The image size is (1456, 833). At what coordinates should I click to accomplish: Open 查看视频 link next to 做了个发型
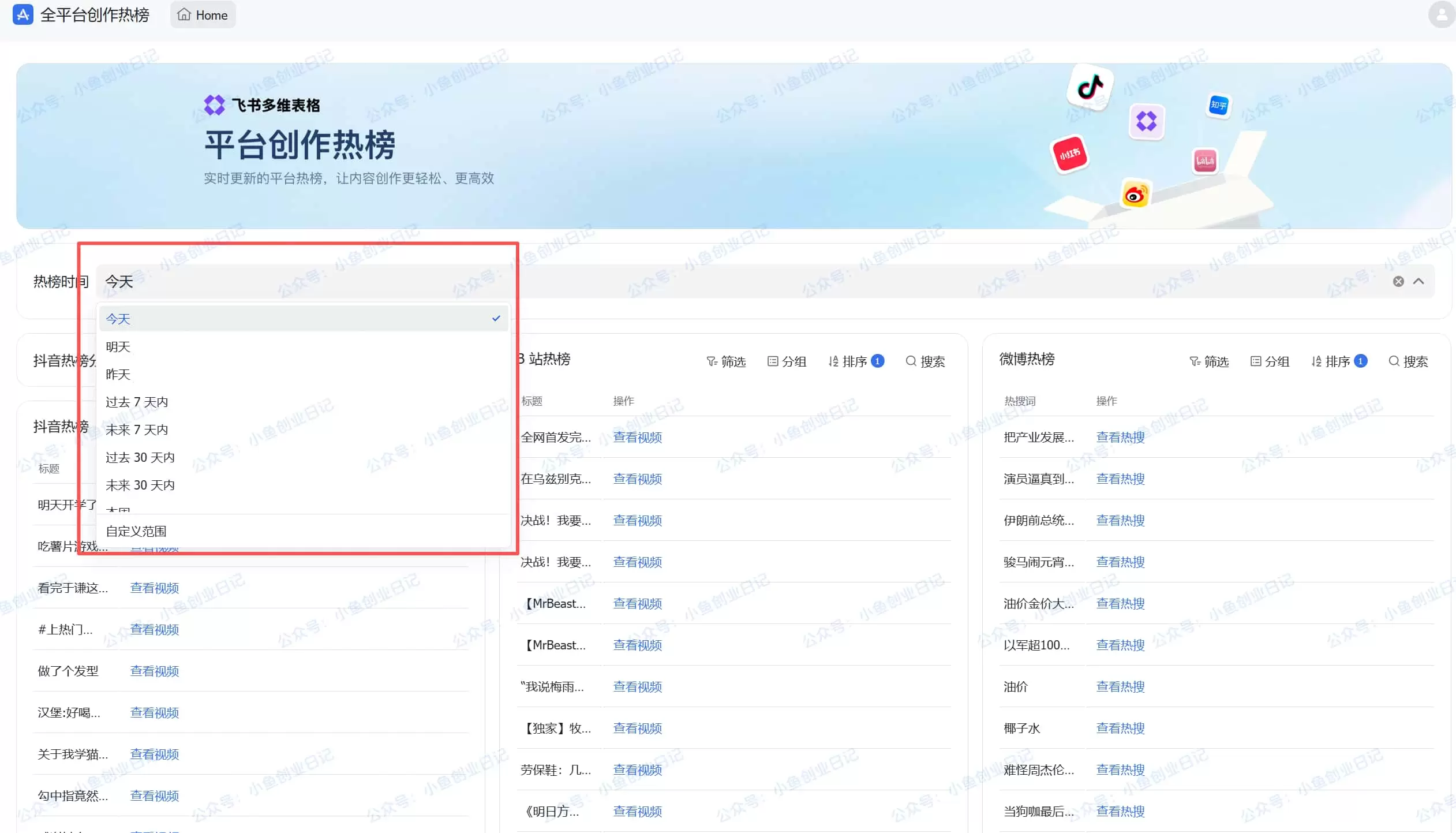coord(154,671)
